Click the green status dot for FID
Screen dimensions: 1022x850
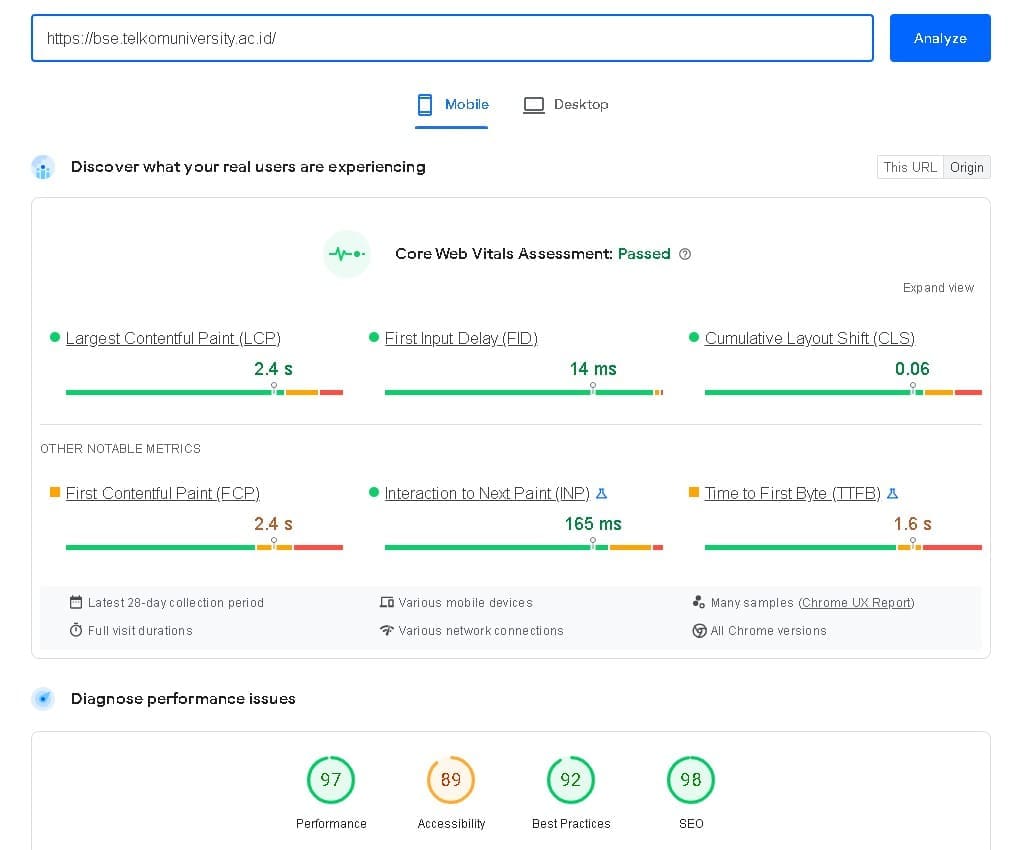coord(373,337)
